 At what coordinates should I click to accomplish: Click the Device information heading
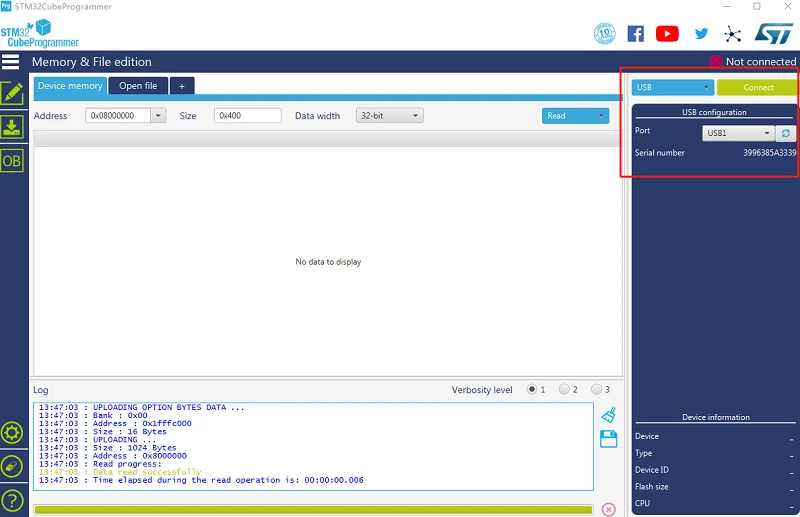pos(716,417)
